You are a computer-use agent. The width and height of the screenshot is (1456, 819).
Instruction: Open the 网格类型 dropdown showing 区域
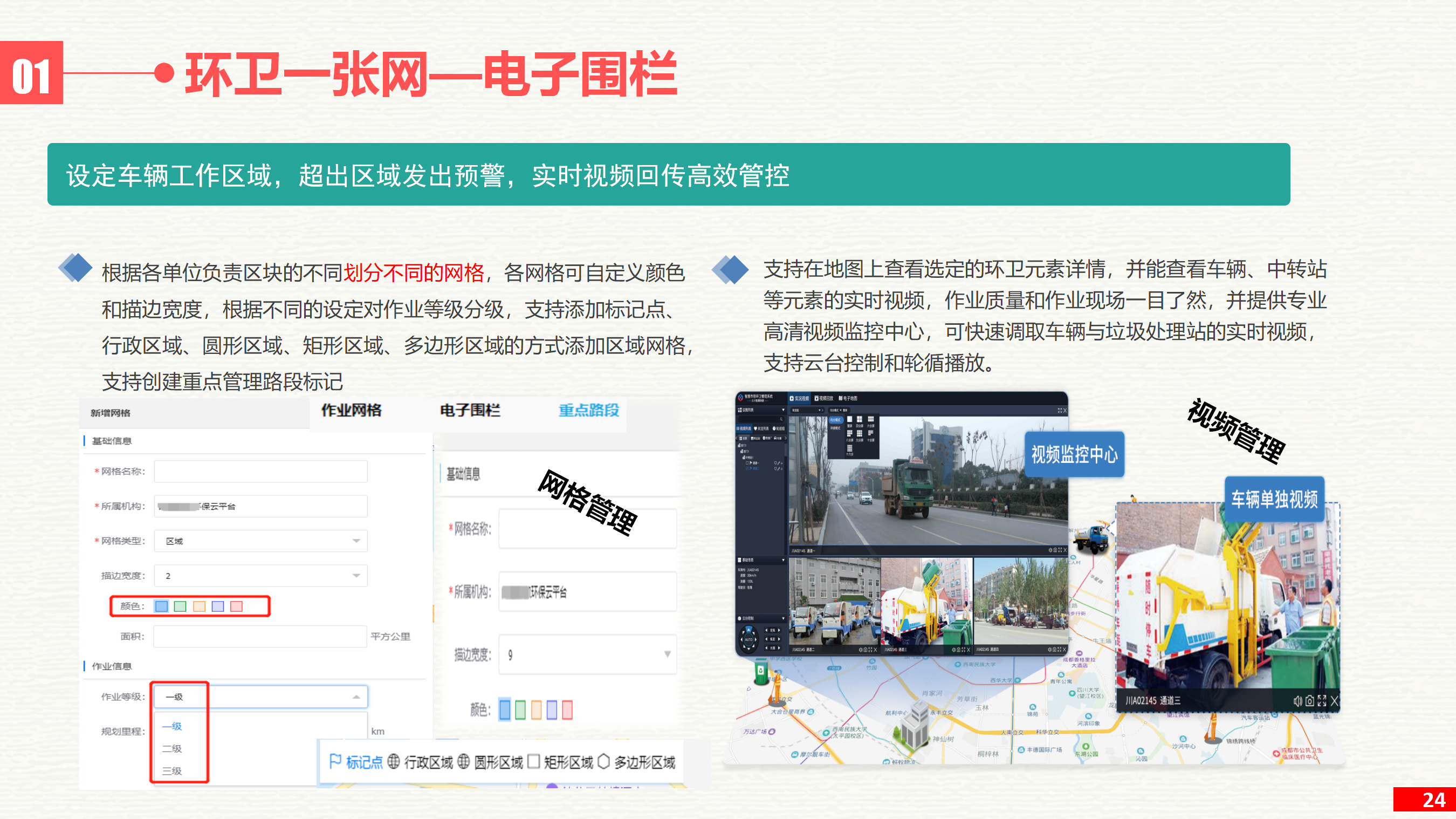tap(260, 541)
